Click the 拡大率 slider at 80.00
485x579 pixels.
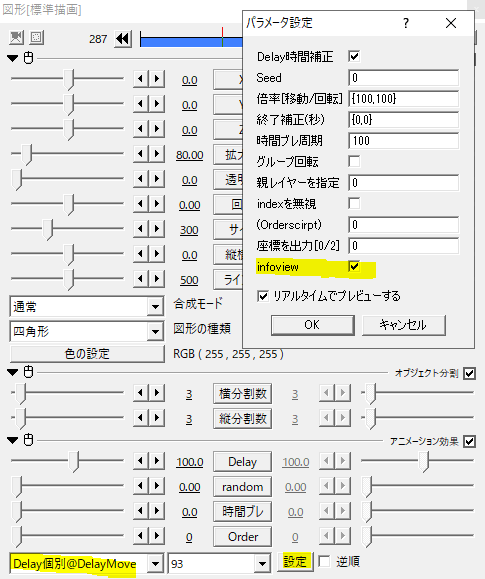[x=67, y=154]
